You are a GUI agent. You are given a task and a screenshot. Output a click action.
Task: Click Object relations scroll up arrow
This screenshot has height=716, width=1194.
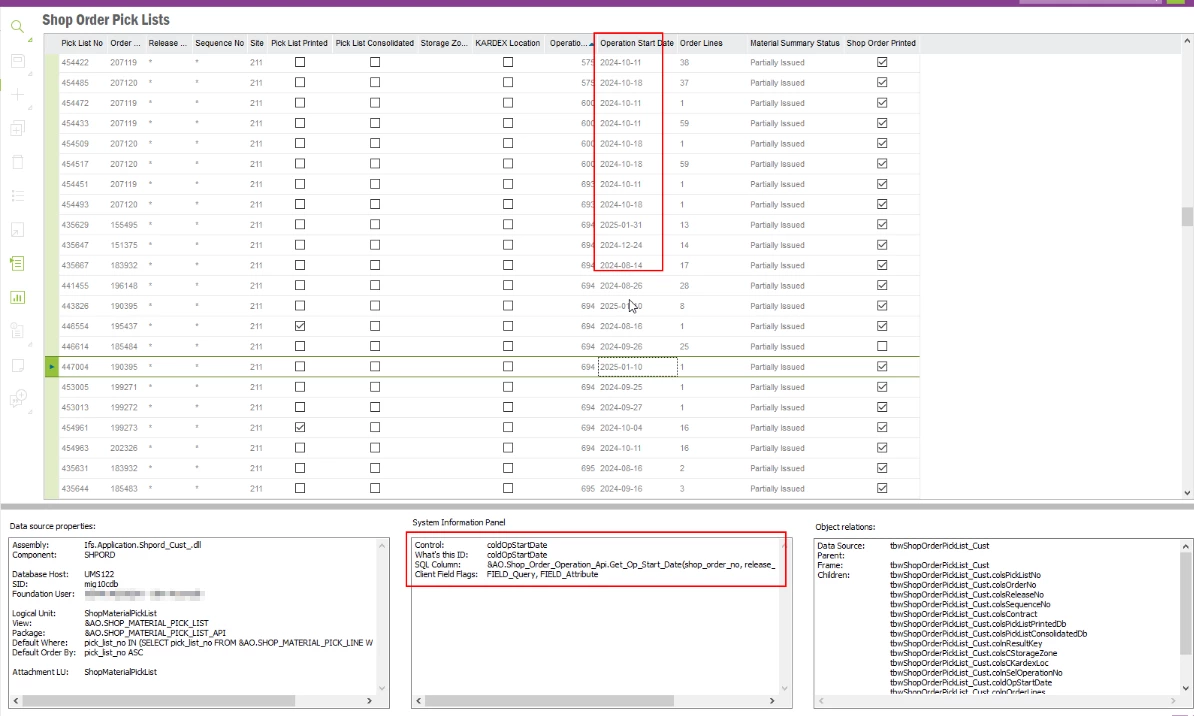point(1186,546)
